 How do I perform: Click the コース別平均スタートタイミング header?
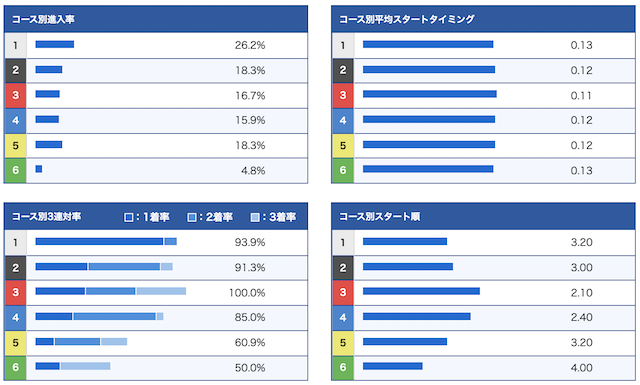click(407, 19)
